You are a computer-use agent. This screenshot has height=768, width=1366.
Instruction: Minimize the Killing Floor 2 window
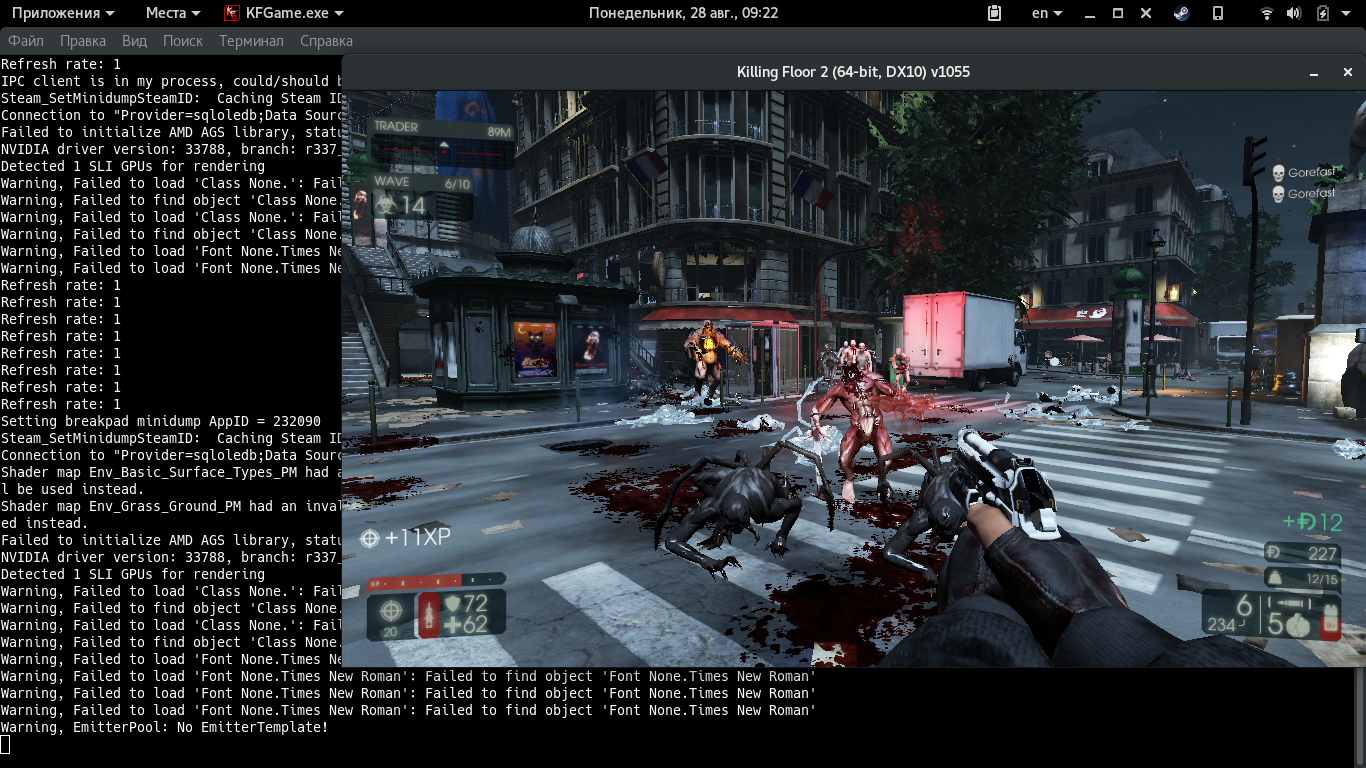(1314, 72)
